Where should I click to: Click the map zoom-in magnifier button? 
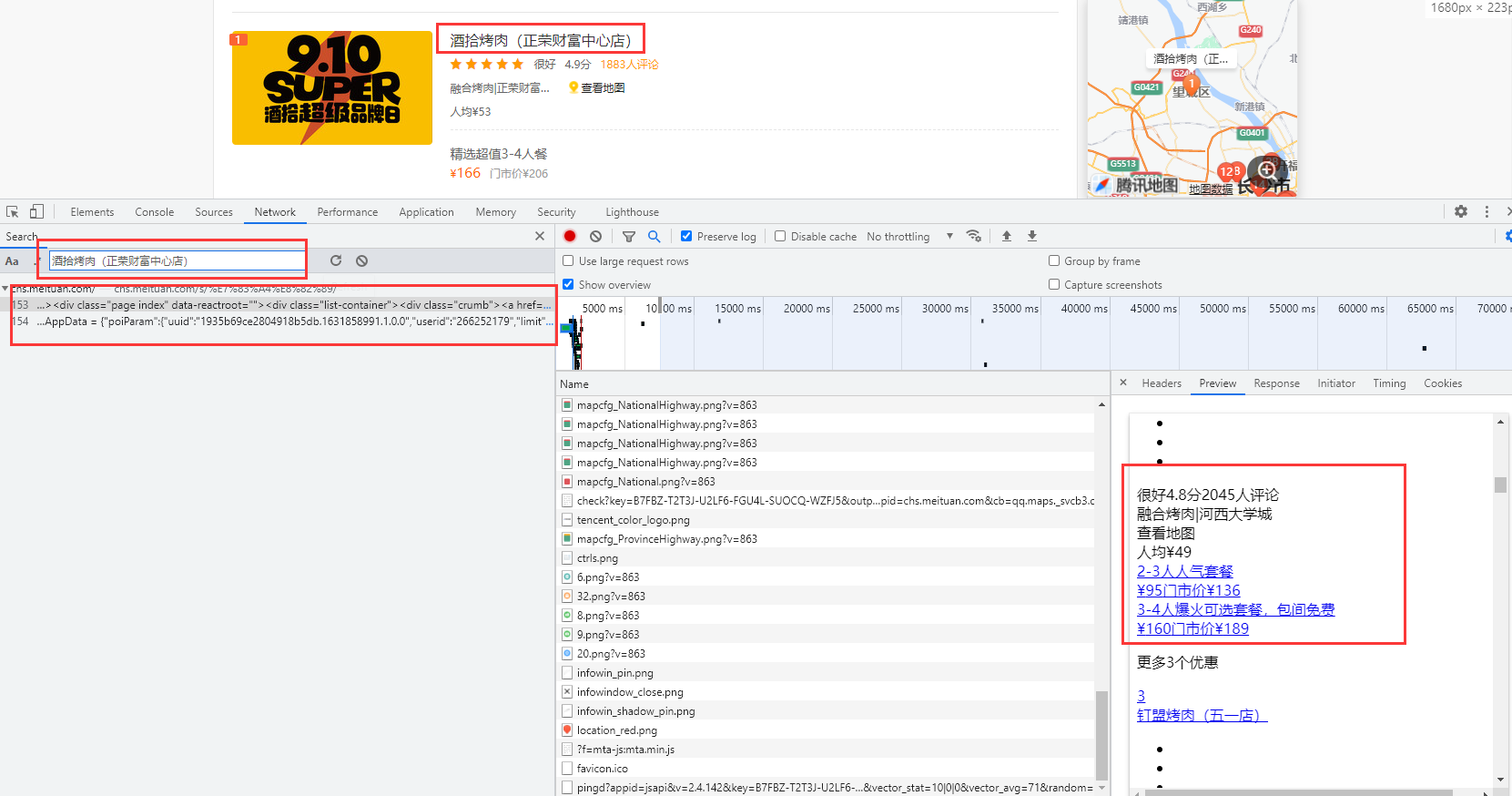(x=1266, y=169)
